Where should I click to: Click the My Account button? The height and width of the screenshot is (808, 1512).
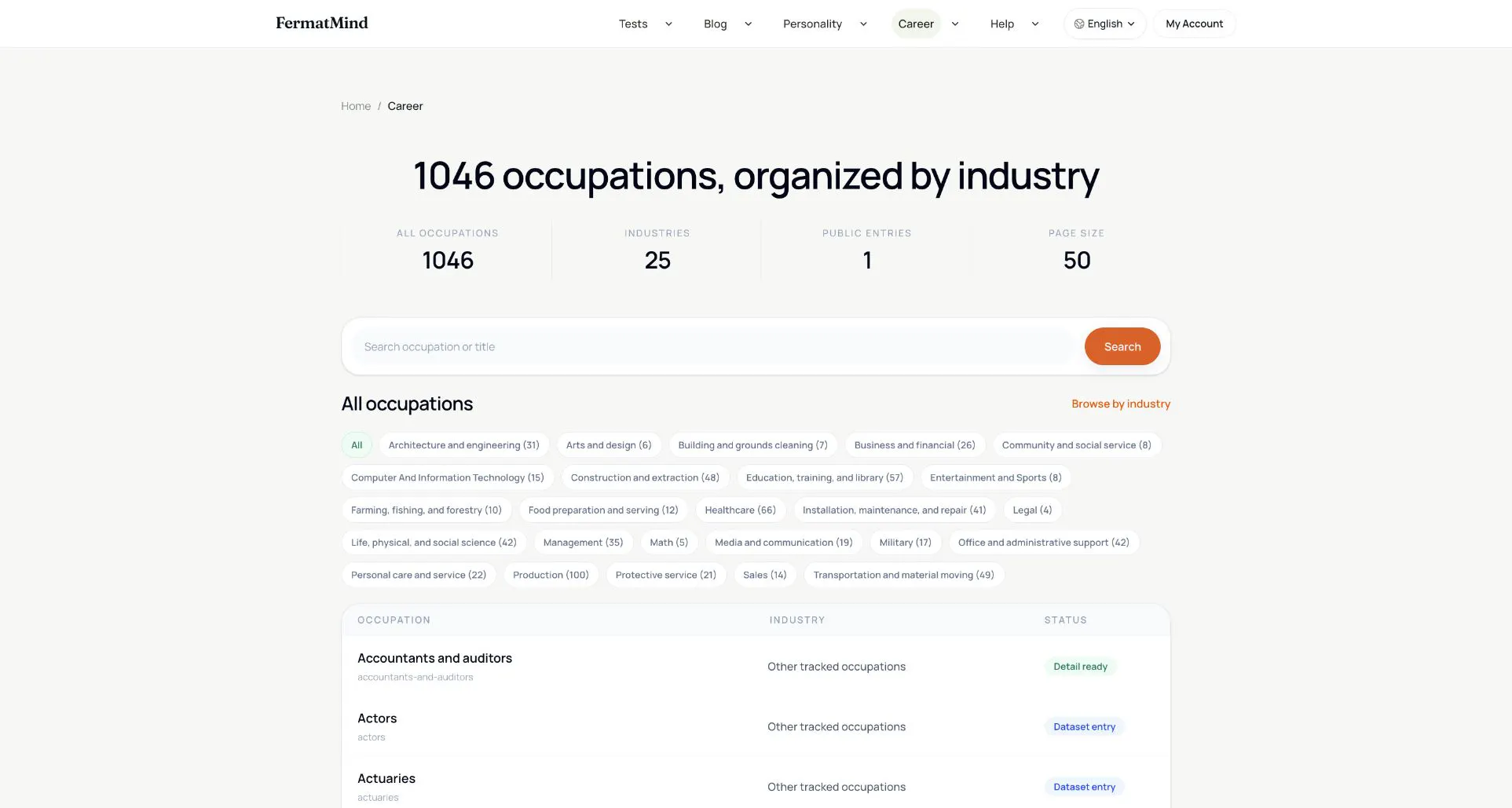[1194, 24]
